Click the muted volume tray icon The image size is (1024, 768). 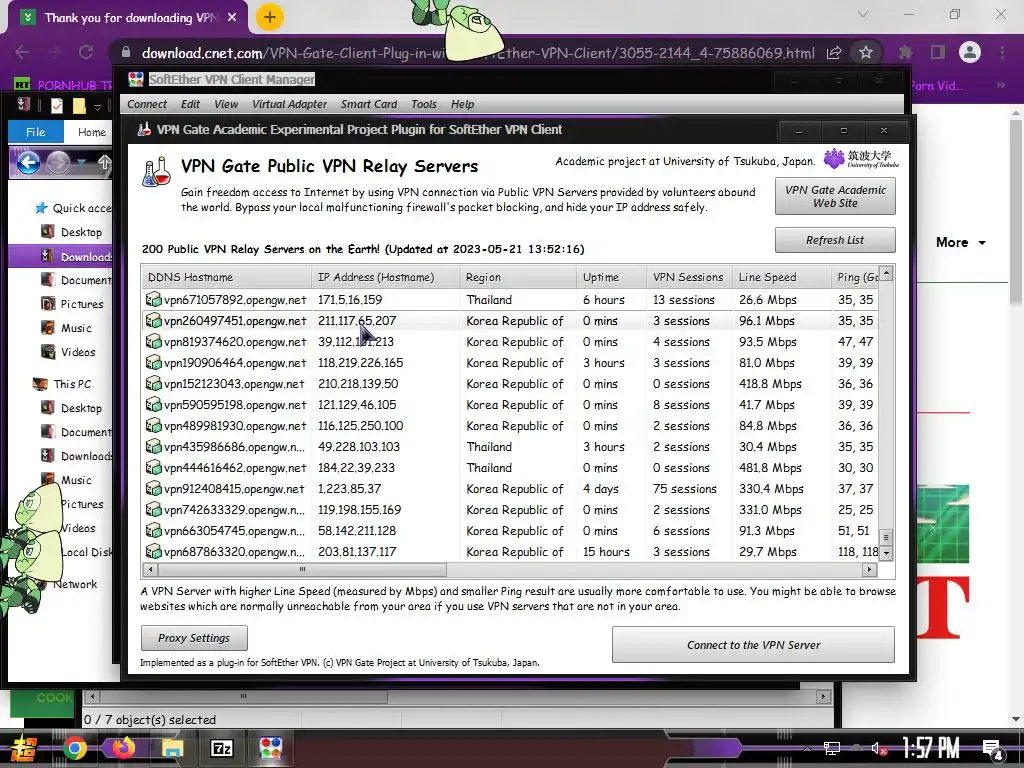coord(879,749)
